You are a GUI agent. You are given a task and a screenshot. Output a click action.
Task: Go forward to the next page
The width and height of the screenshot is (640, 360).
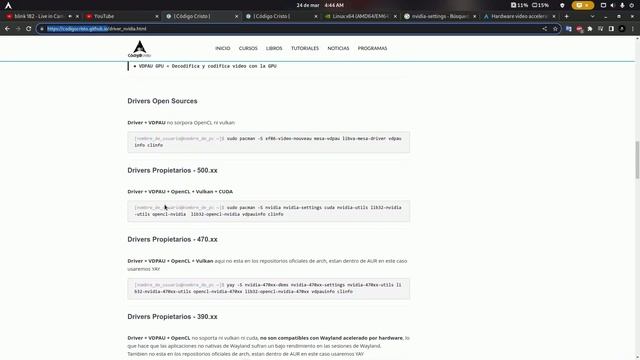click(18, 29)
